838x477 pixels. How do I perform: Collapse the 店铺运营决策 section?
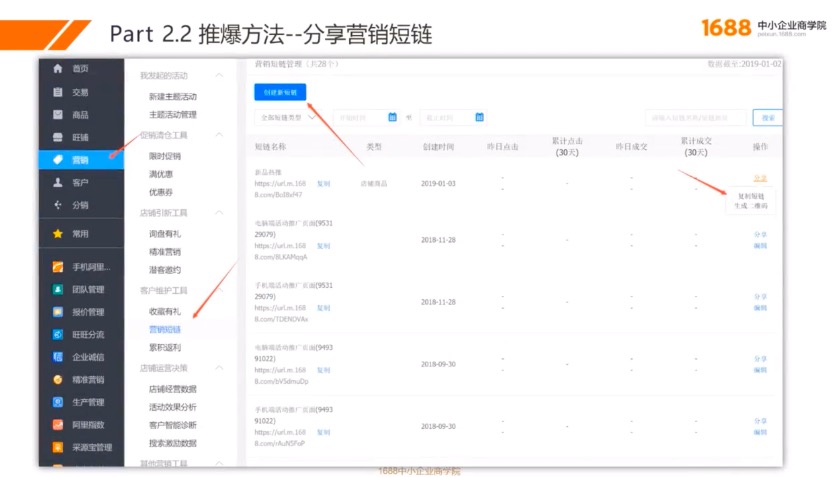(219, 368)
